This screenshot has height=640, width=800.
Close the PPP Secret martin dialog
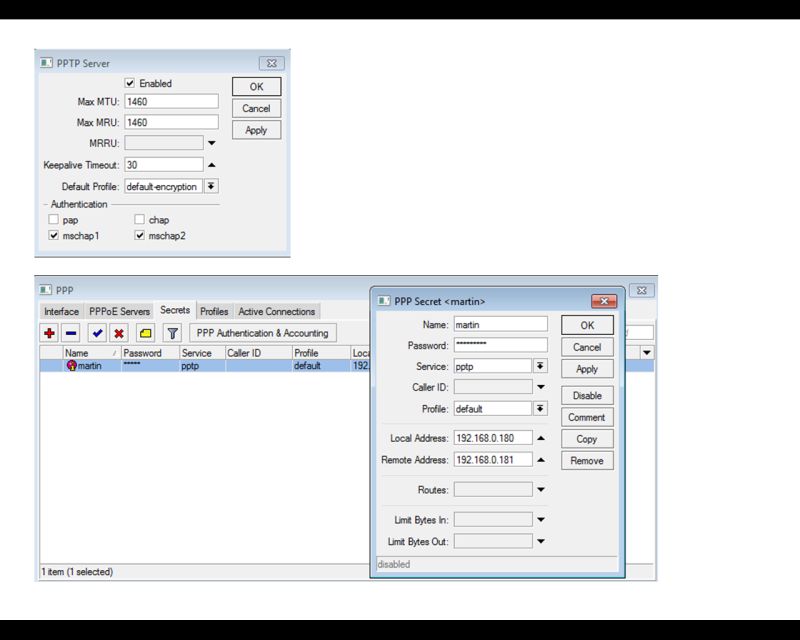point(604,301)
